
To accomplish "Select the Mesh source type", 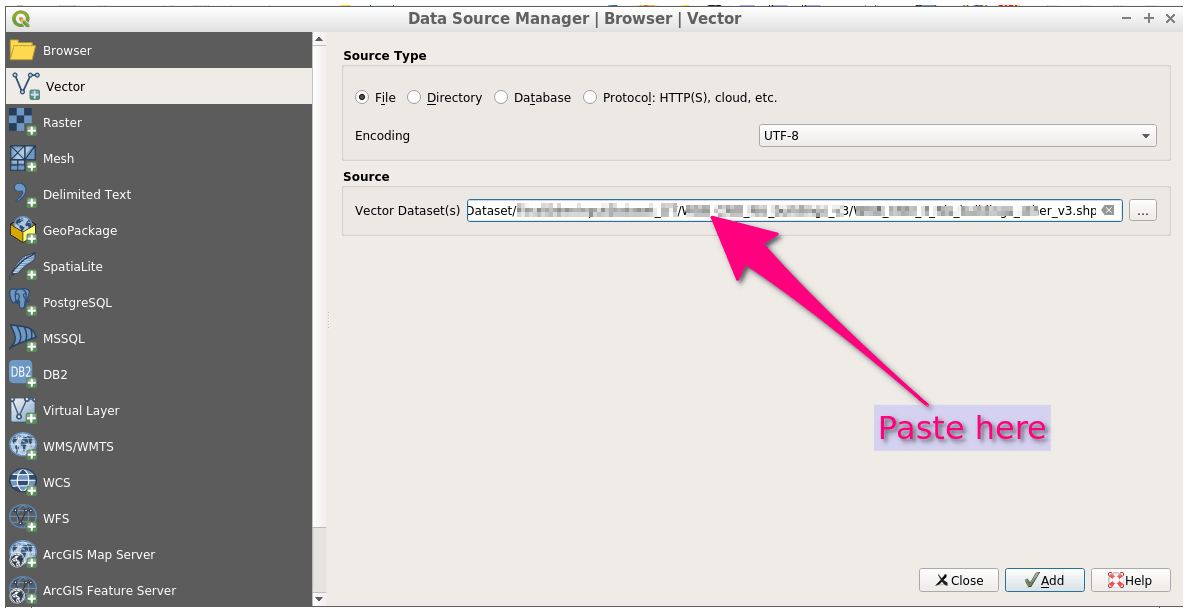I will [x=58, y=158].
